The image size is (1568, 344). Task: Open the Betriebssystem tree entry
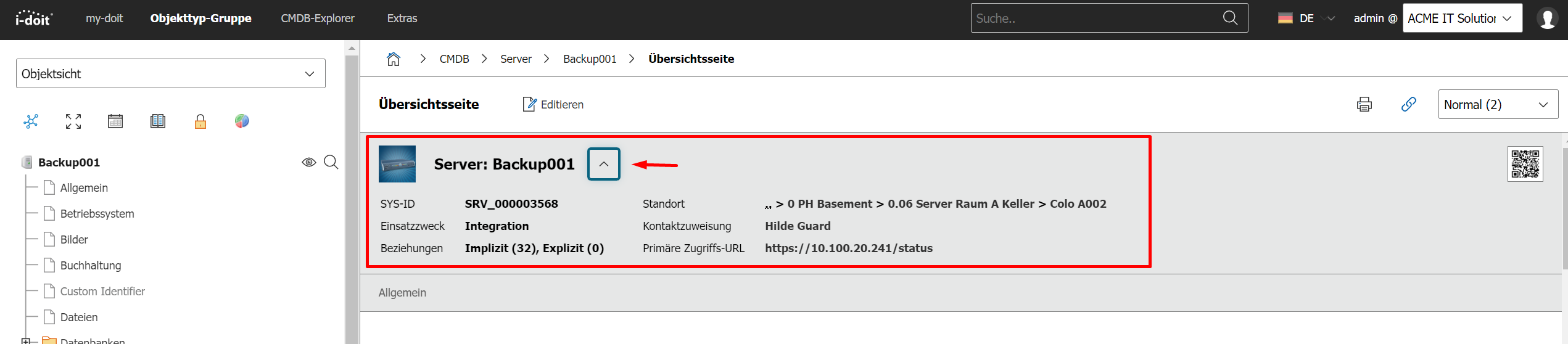point(97,214)
